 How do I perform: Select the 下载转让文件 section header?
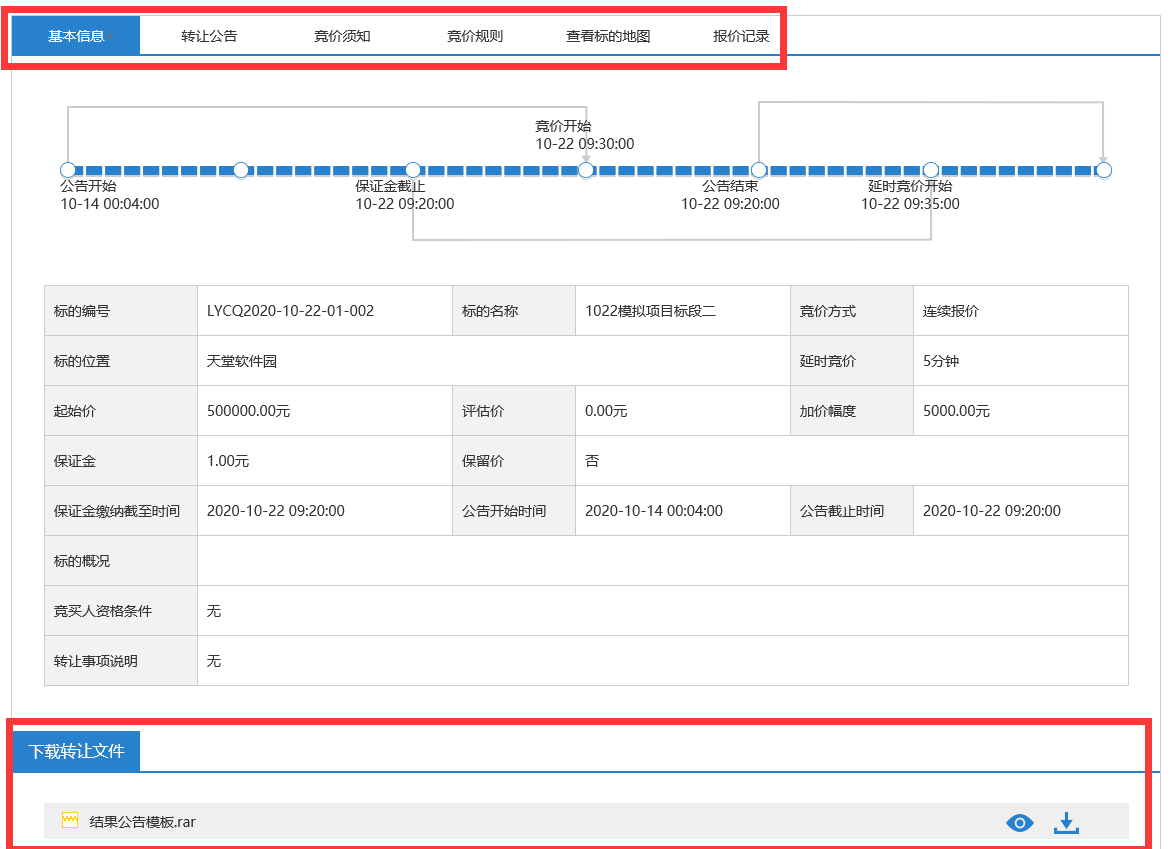coord(77,751)
